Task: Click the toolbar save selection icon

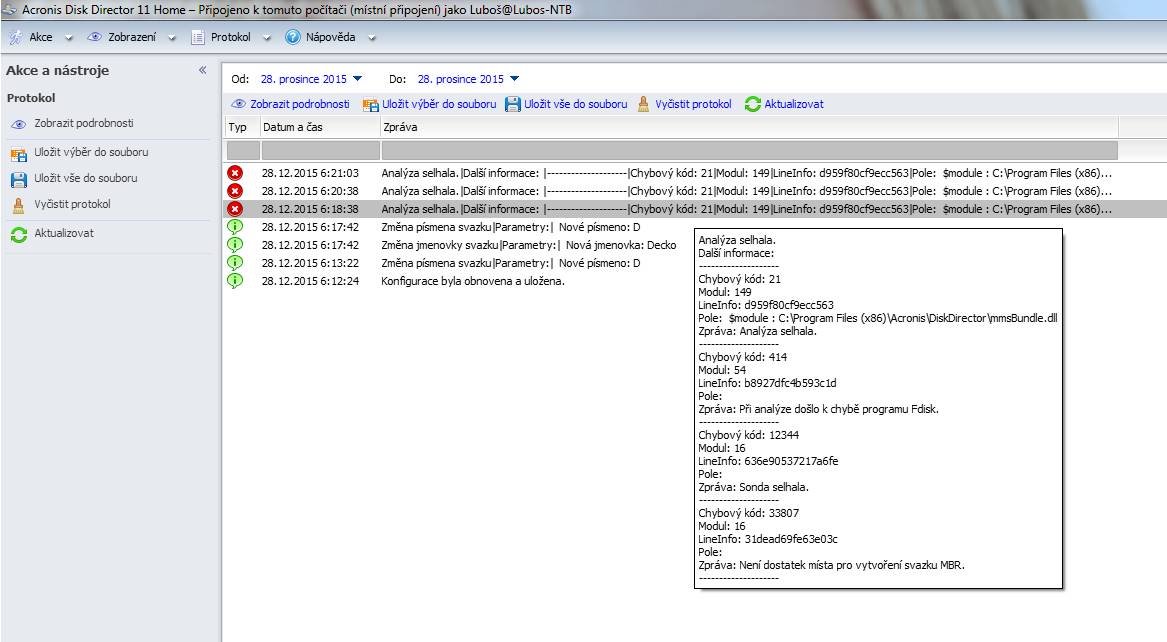Action: click(x=371, y=105)
